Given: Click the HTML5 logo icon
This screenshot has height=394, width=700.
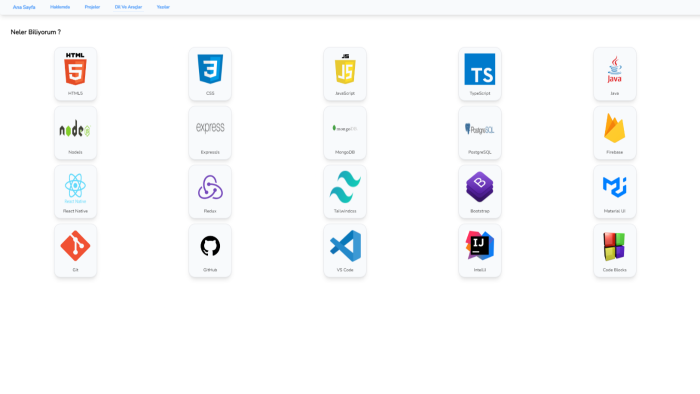Looking at the screenshot, I should pyautogui.click(x=75, y=69).
